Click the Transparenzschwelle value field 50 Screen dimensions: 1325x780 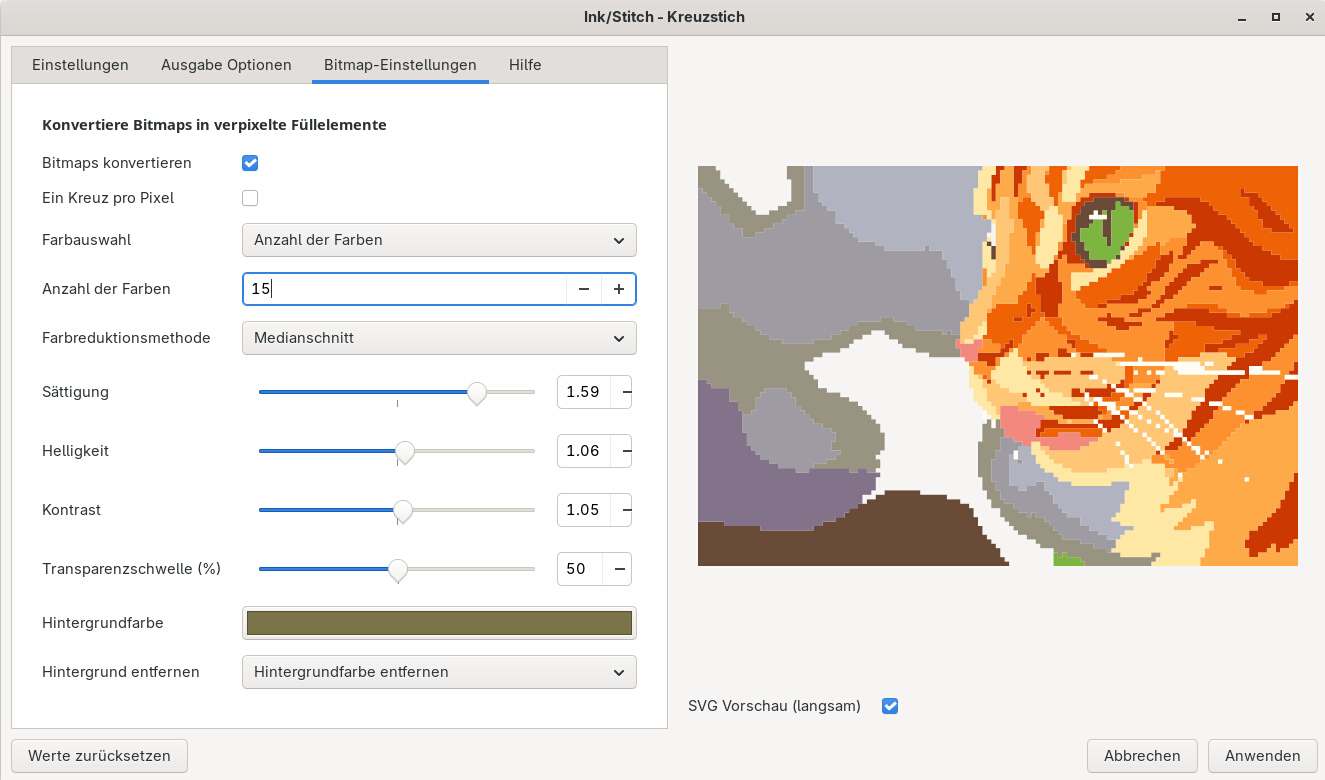pyautogui.click(x=579, y=569)
